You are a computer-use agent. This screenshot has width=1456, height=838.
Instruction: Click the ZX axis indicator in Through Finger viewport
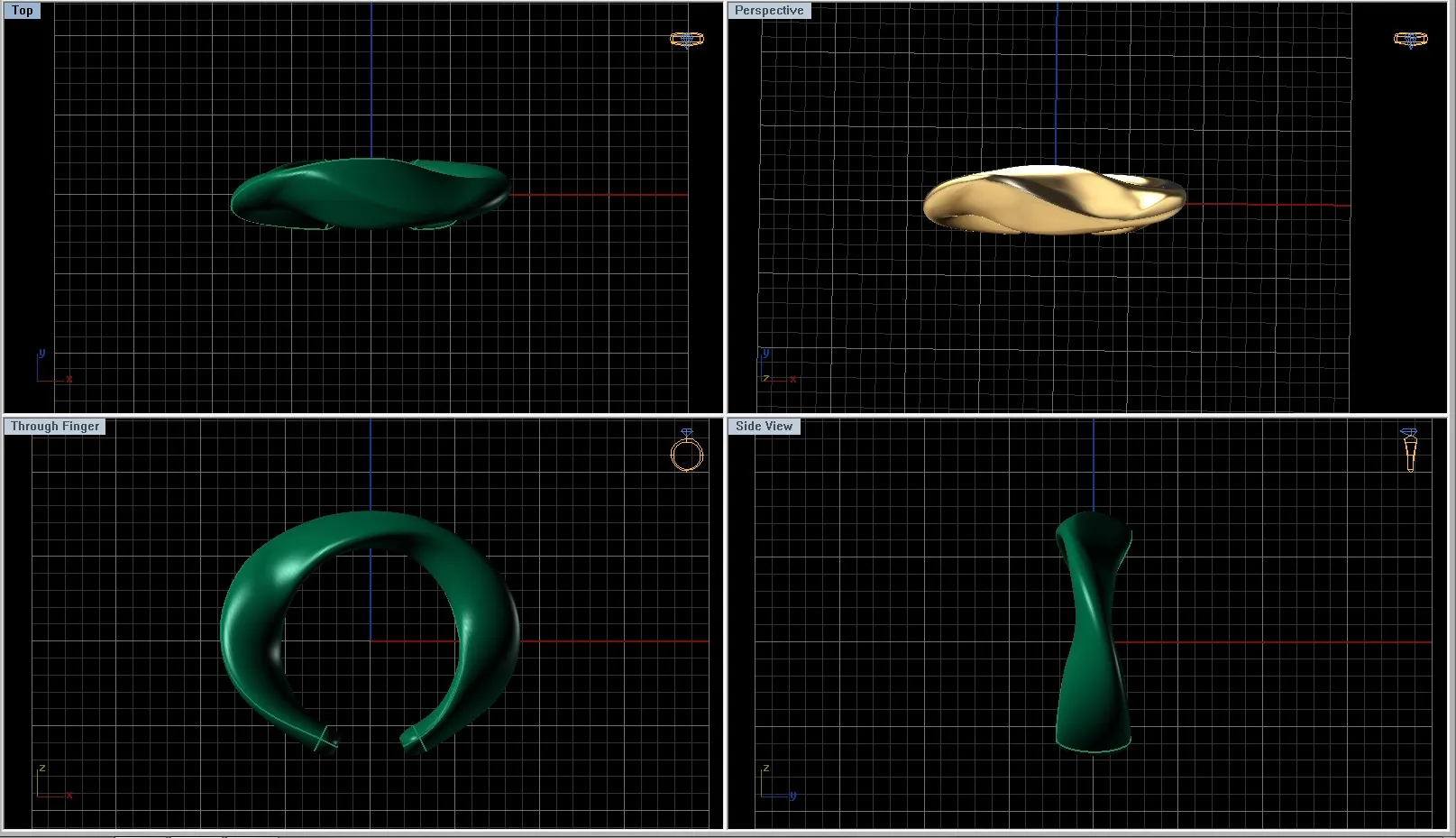pos(52,783)
